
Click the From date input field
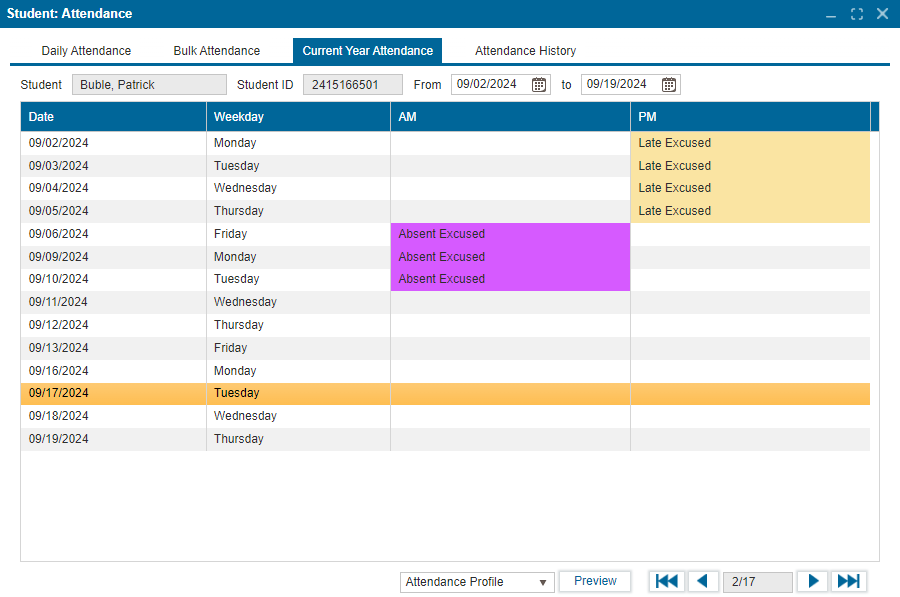coord(490,85)
